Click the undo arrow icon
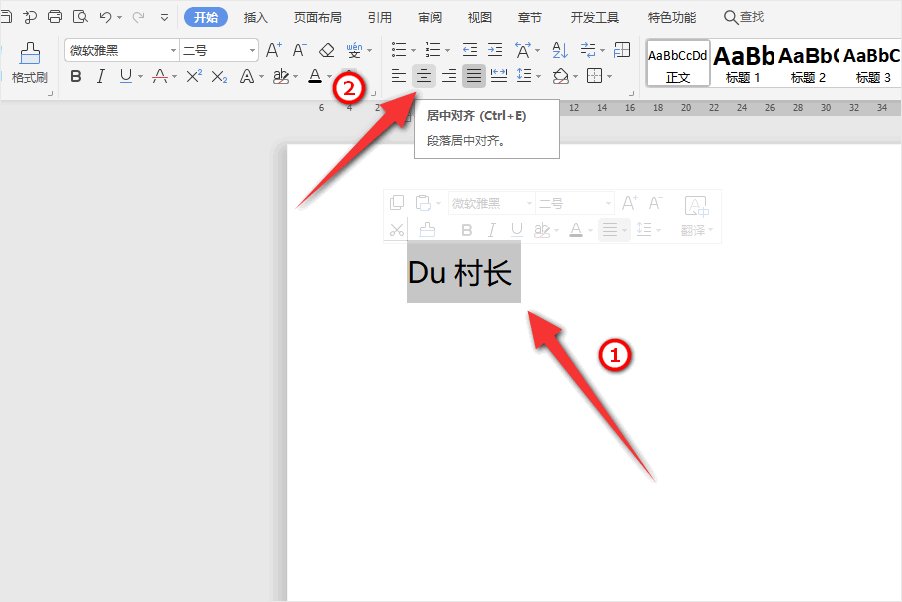This screenshot has height=602, width=902. (105, 17)
